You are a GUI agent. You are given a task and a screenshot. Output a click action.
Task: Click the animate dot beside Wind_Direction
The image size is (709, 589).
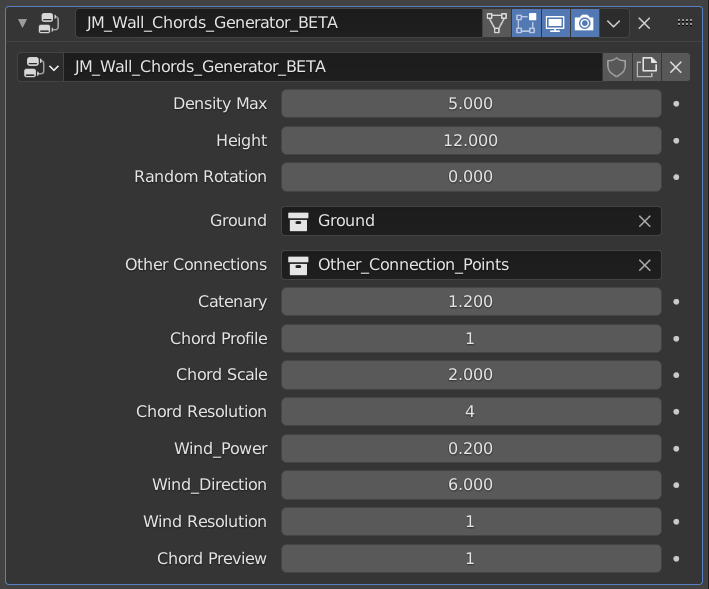[x=676, y=485]
